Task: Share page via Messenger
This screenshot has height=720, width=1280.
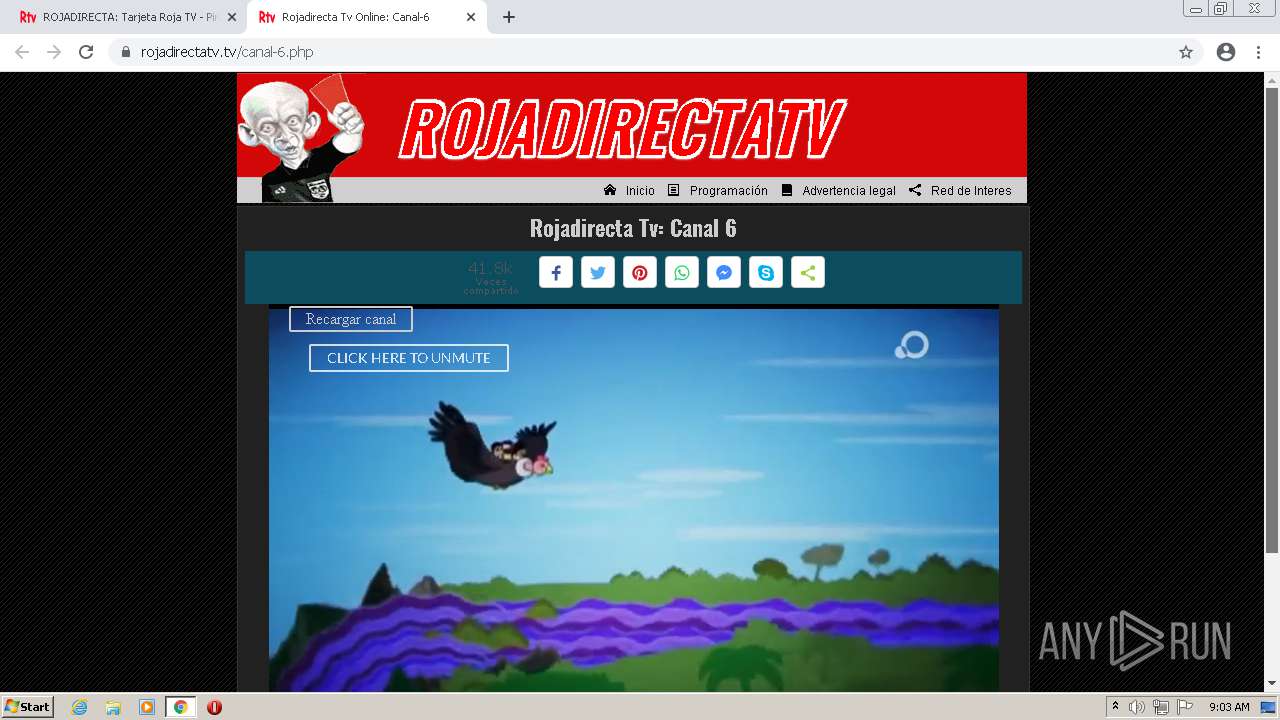Action: [724, 273]
